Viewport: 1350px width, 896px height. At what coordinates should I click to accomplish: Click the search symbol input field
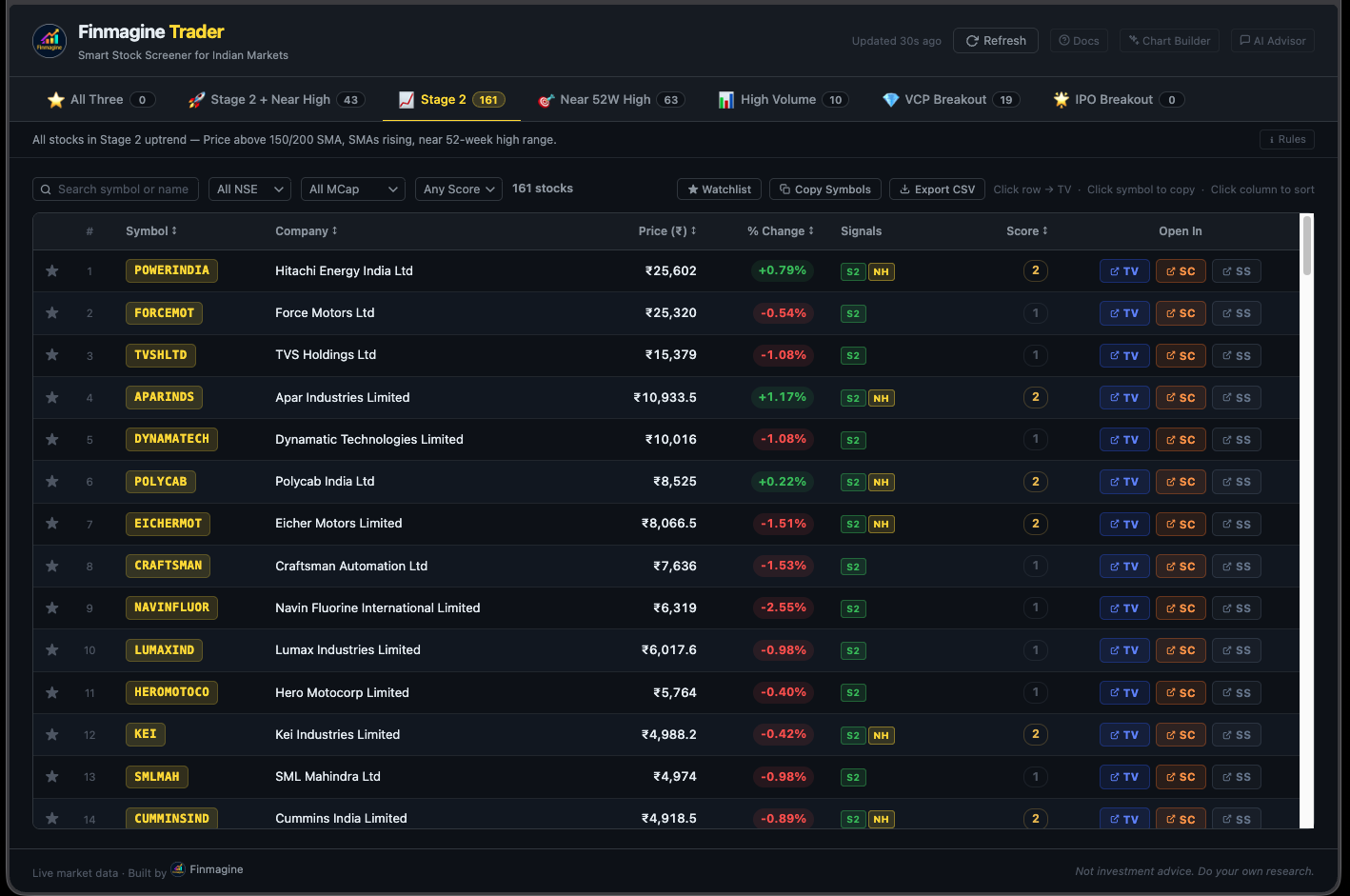coord(124,189)
